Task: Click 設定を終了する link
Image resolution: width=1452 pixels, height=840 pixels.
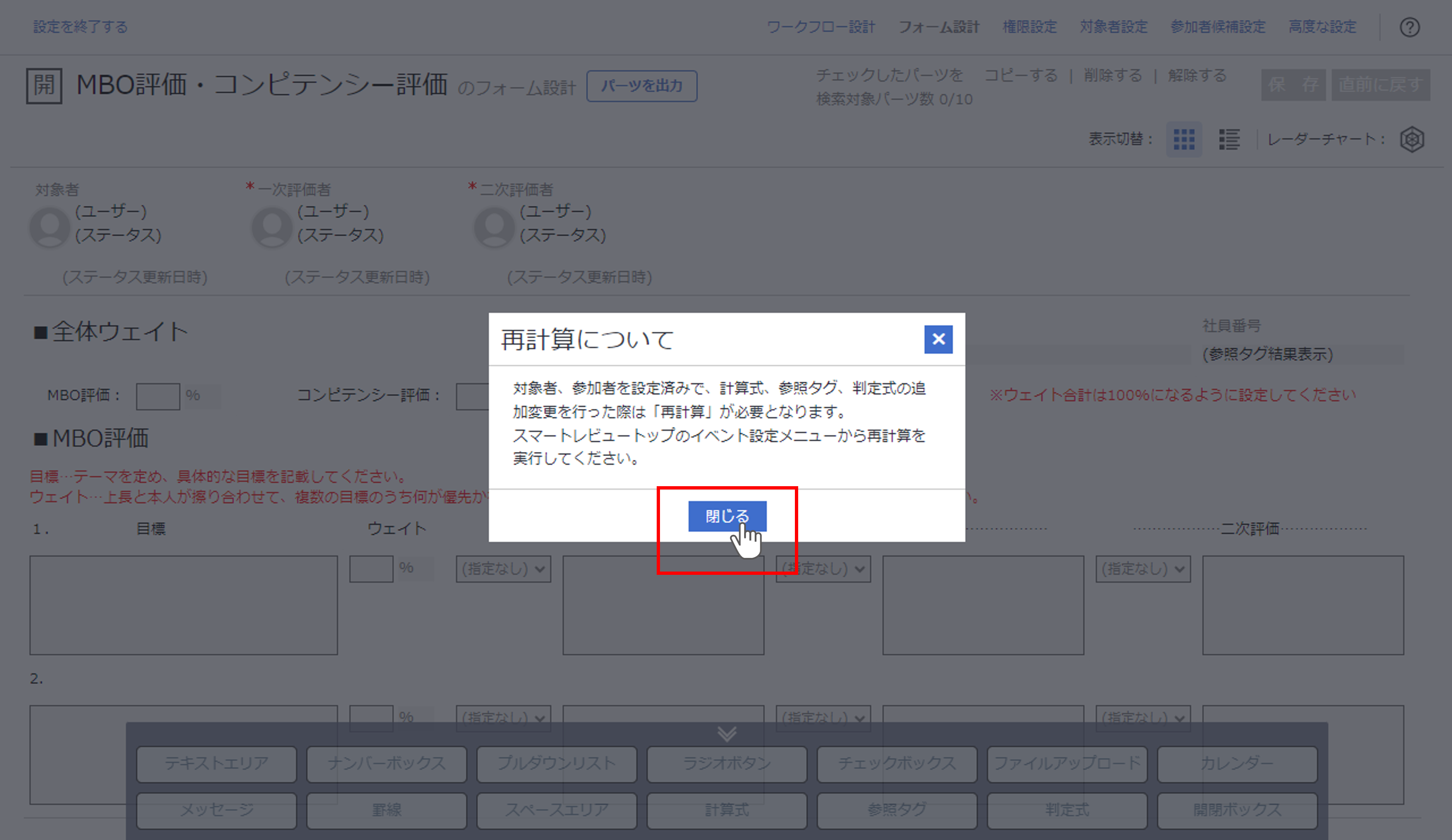Action: coord(80,27)
